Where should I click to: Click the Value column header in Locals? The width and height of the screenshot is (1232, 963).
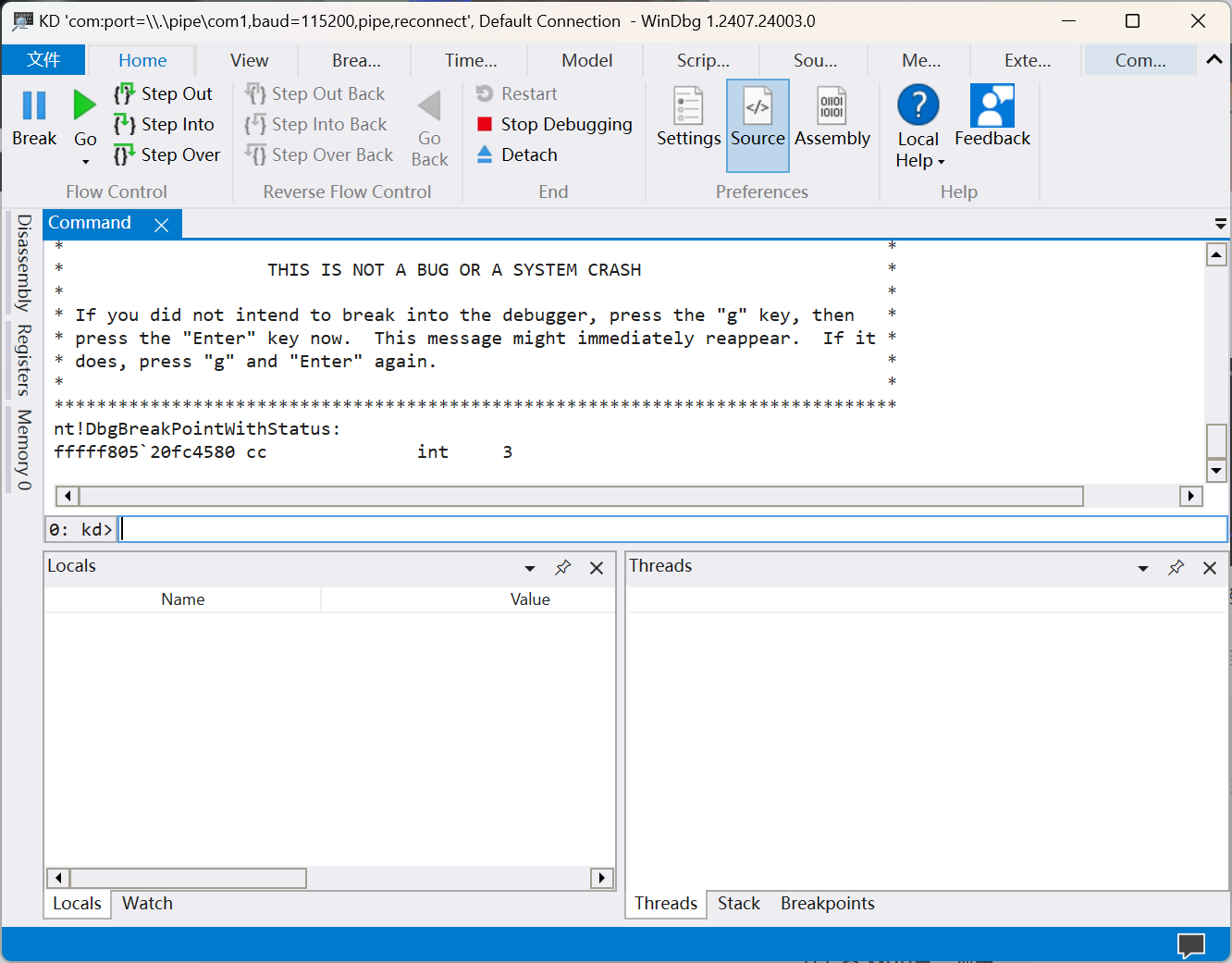click(530, 599)
